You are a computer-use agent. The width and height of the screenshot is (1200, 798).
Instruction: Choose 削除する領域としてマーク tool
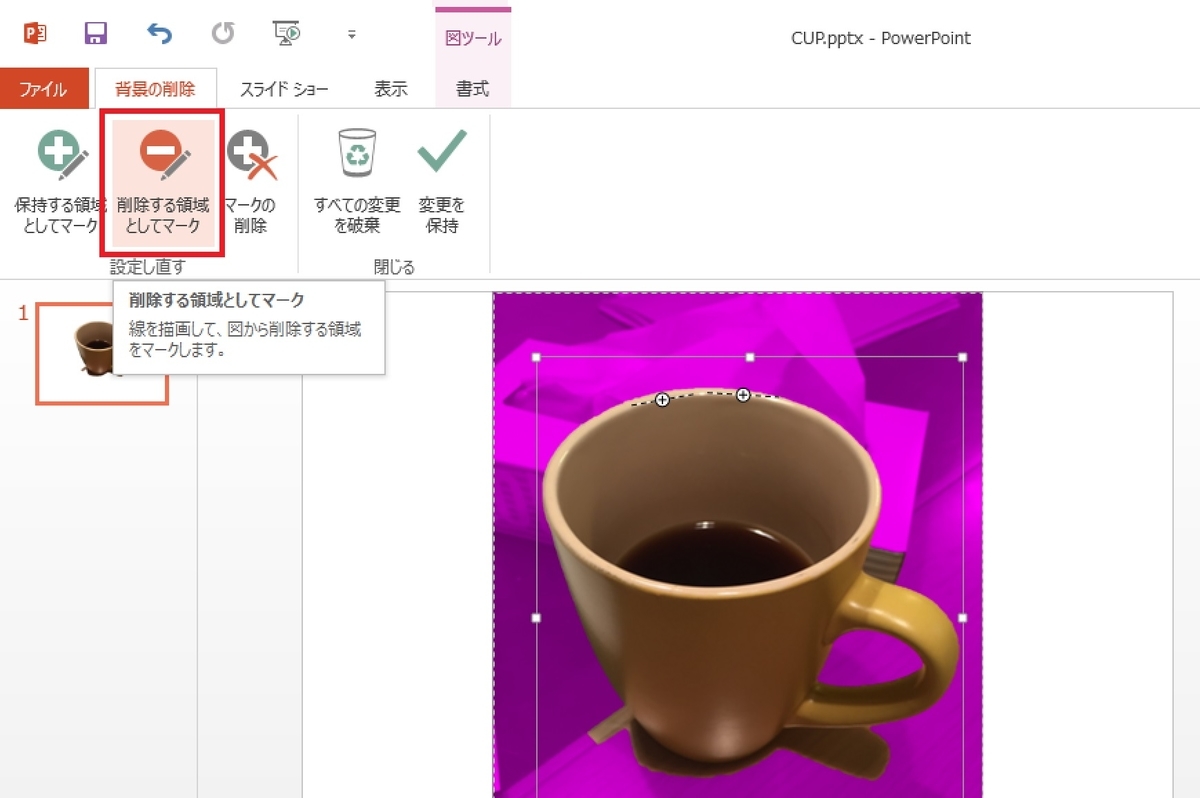click(162, 184)
